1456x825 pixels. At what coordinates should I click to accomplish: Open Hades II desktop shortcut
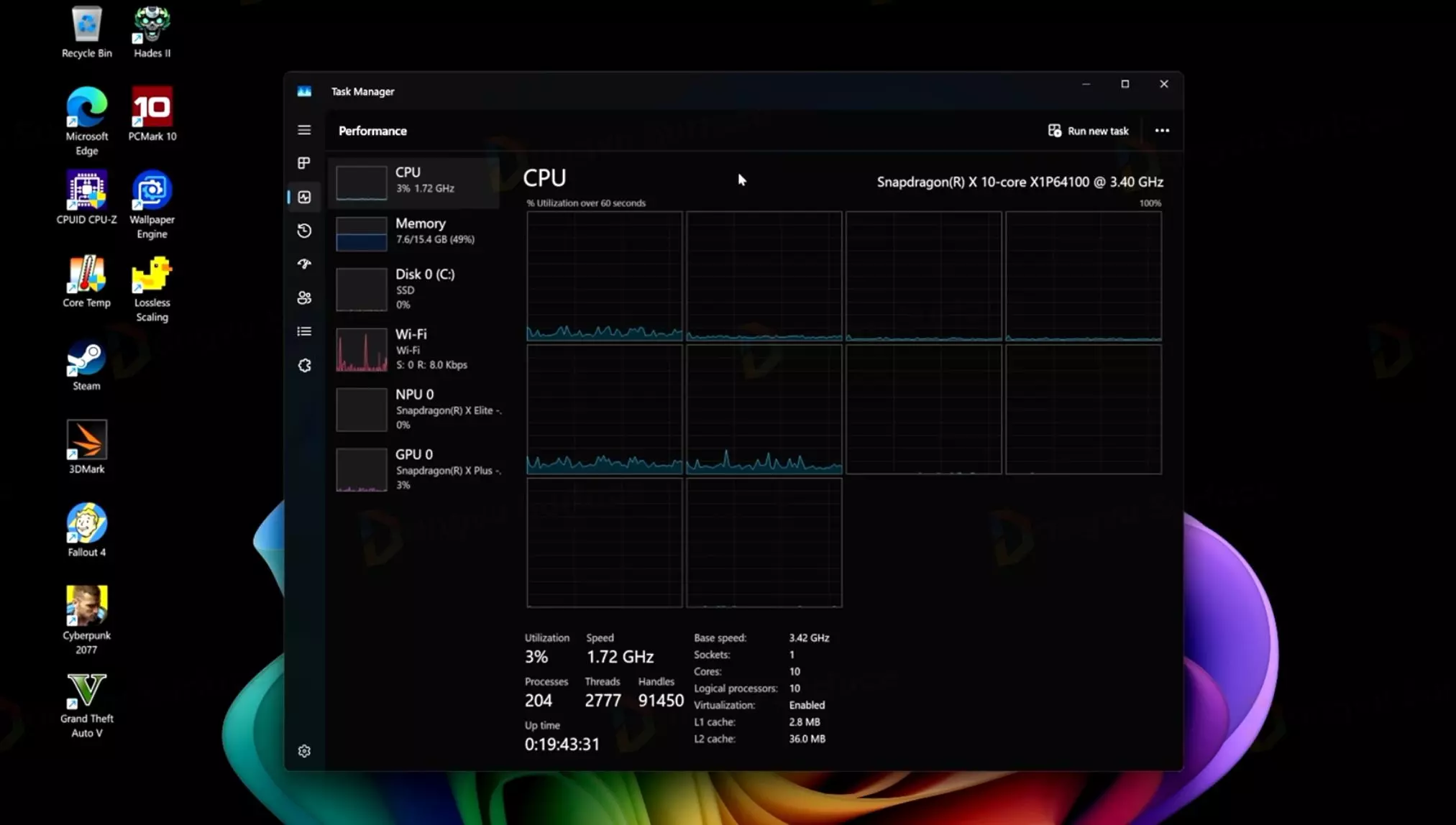click(x=152, y=32)
